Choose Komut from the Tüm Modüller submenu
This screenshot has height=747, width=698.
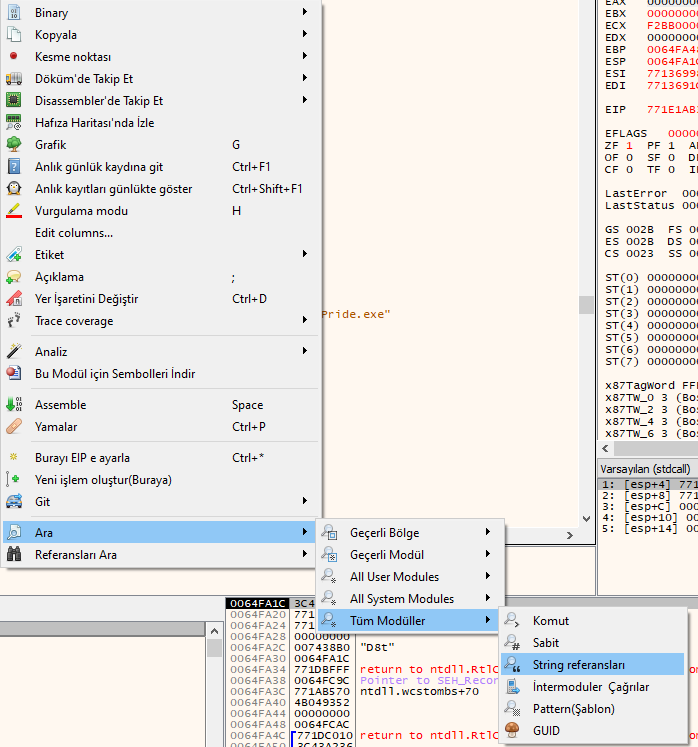[x=592, y=620]
